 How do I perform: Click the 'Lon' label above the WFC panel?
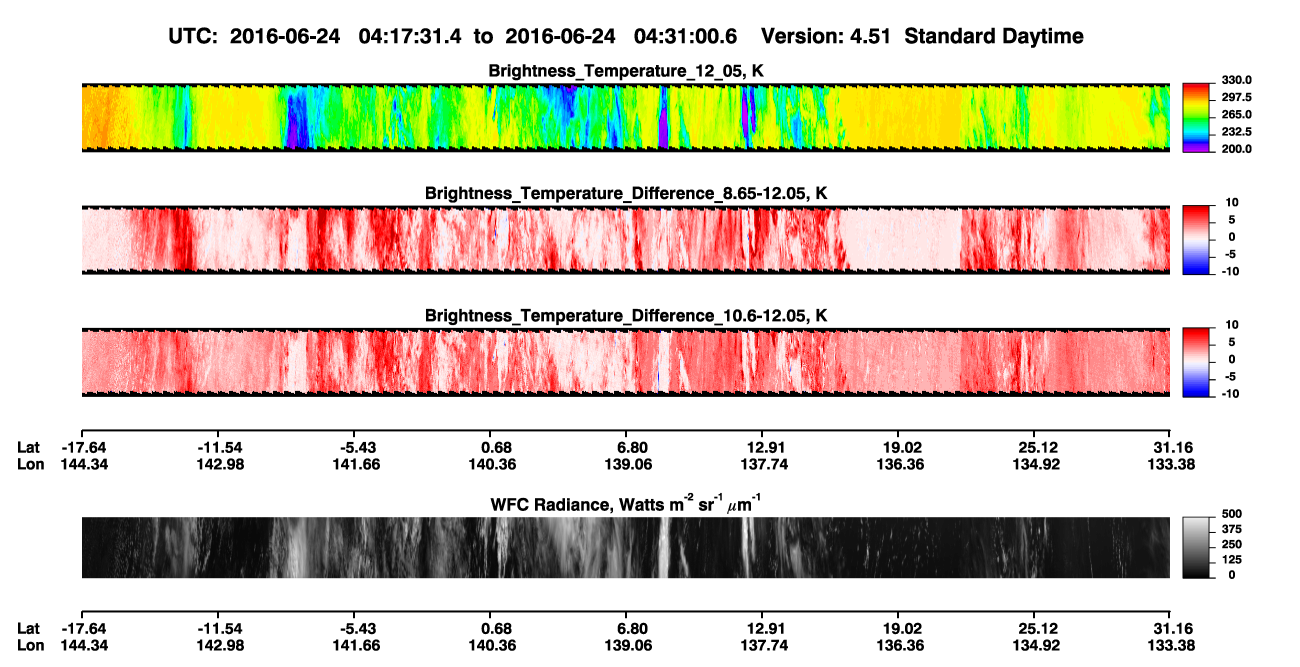pyautogui.click(x=30, y=464)
